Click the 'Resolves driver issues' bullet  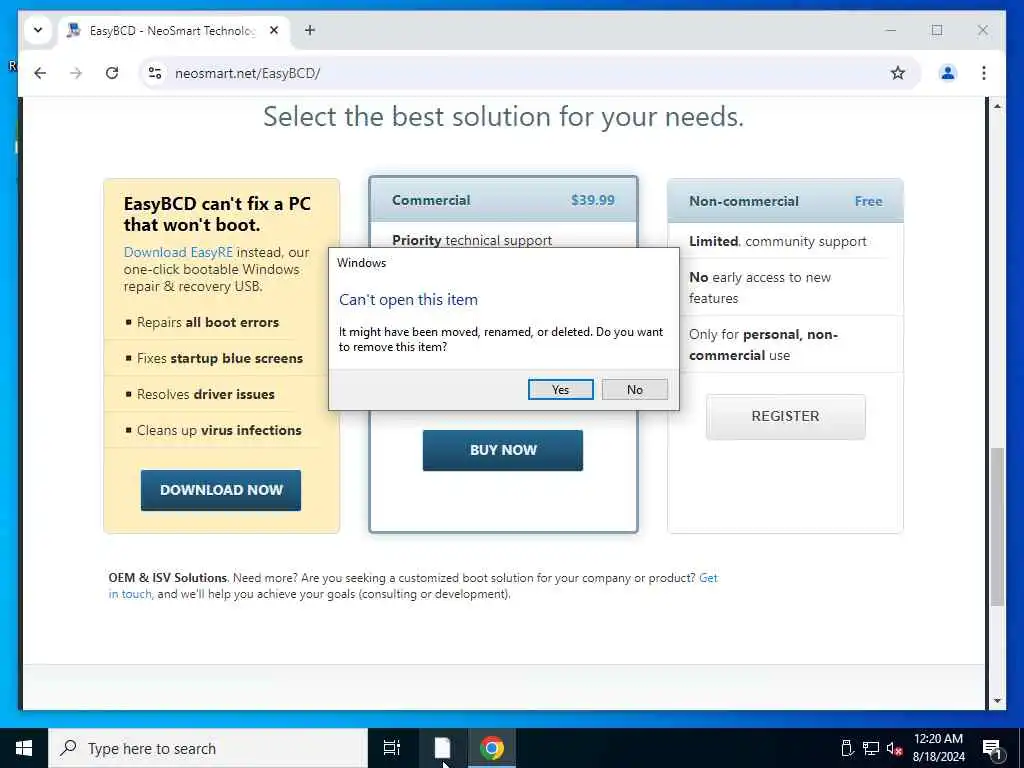coord(205,394)
